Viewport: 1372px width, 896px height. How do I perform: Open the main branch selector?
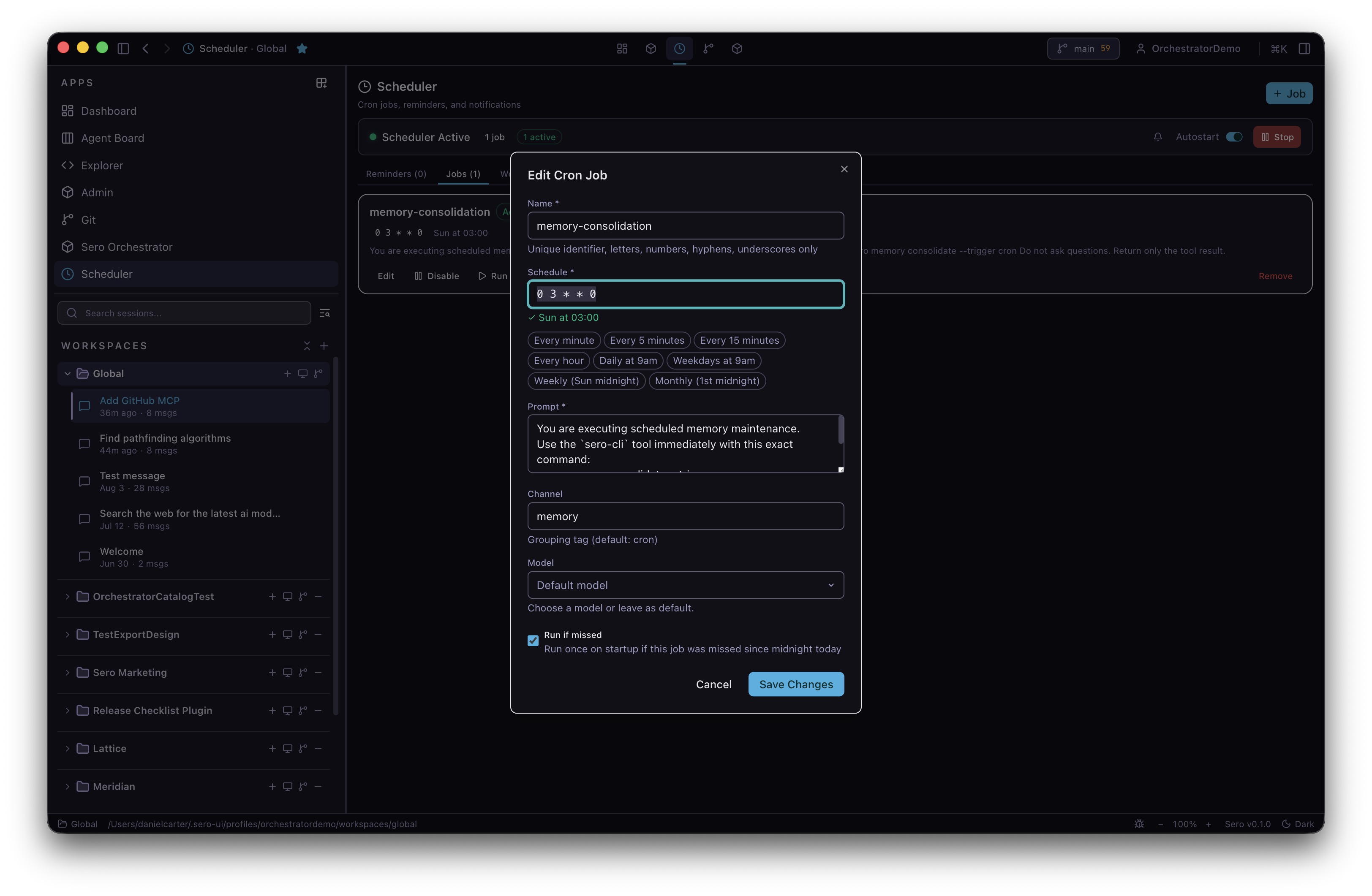coord(1083,49)
